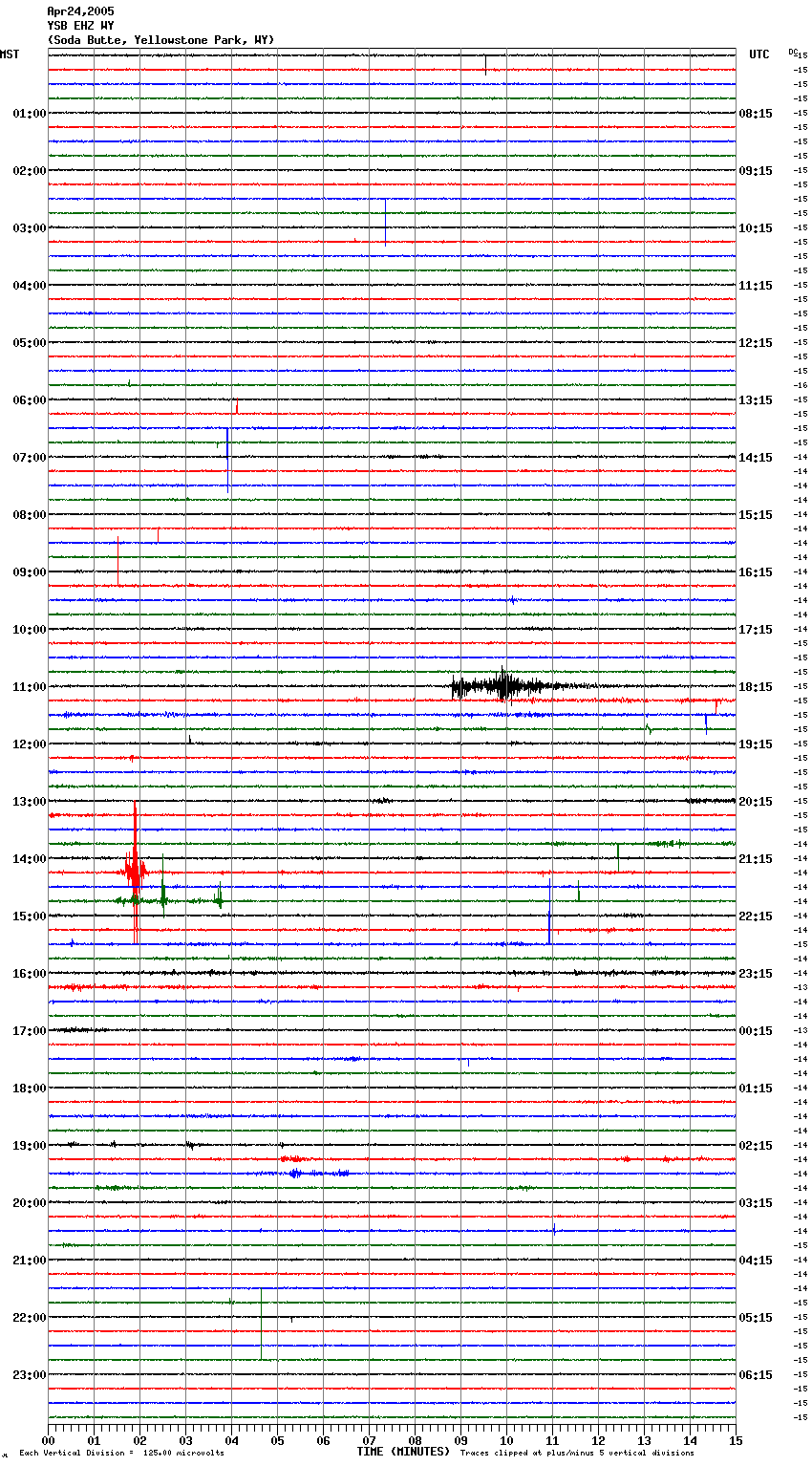The height and width of the screenshot is (1466, 812).
Task: Click the 12:15 UTC time label
Action: [x=756, y=343]
